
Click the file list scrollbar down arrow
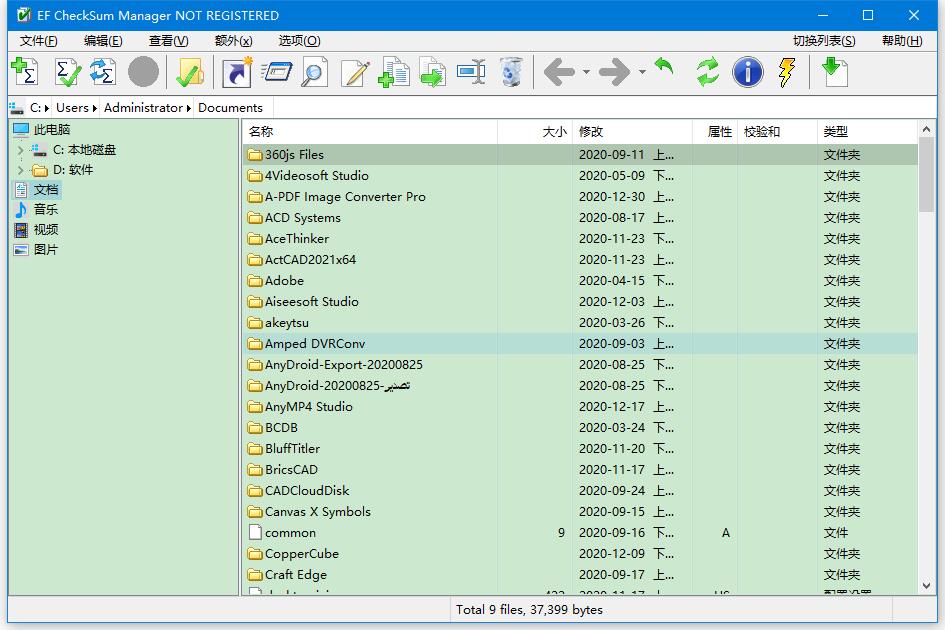click(926, 585)
